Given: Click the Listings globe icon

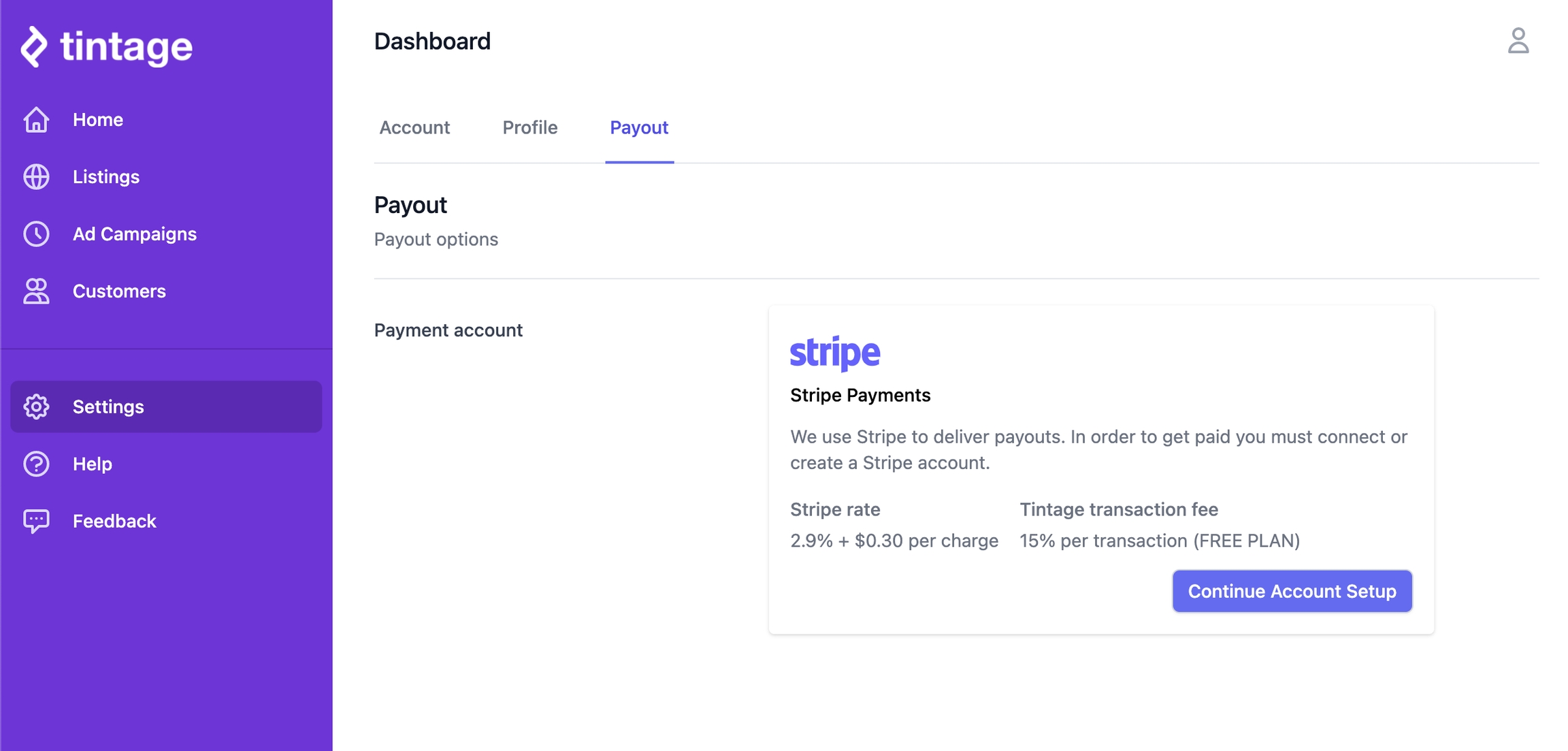Looking at the screenshot, I should point(36,177).
